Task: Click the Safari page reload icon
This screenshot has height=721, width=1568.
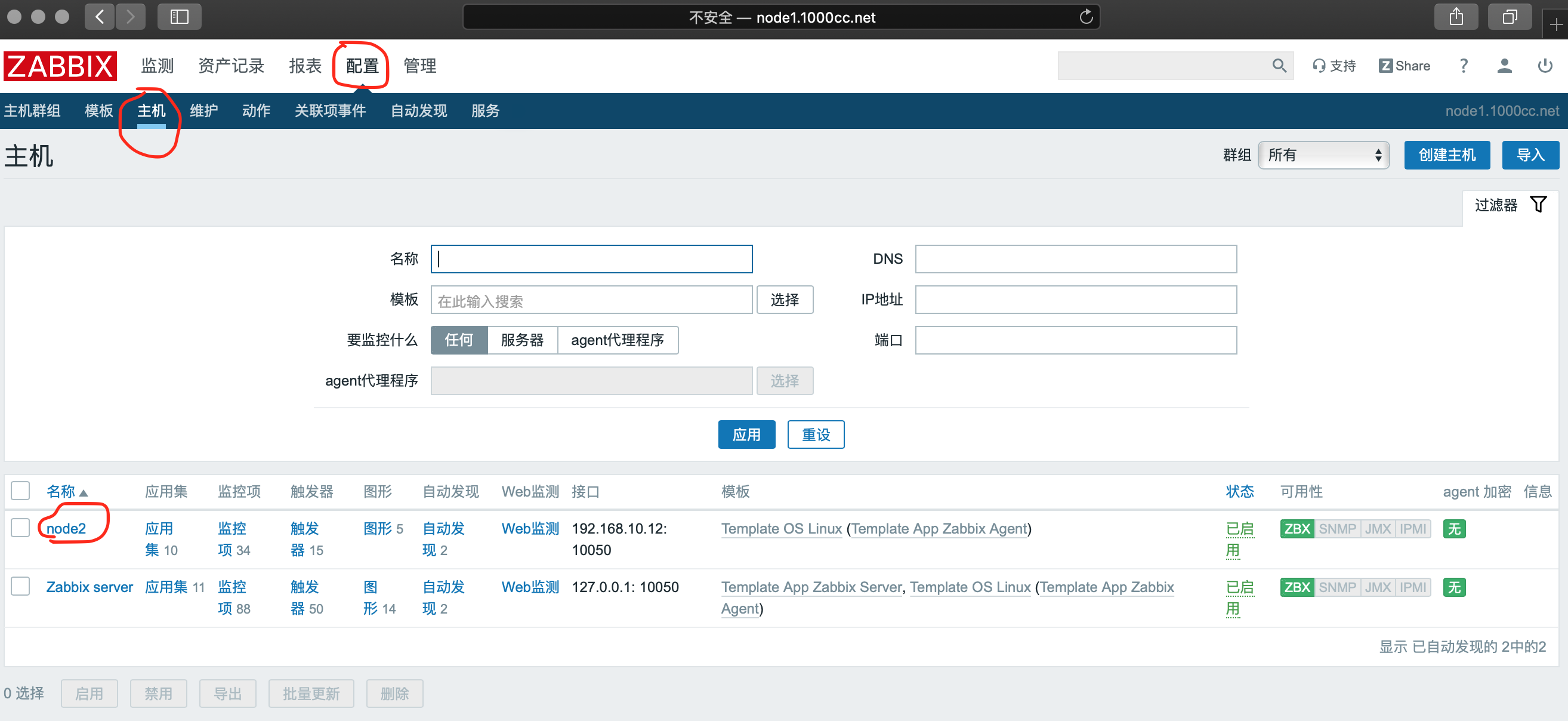Action: point(1086,17)
